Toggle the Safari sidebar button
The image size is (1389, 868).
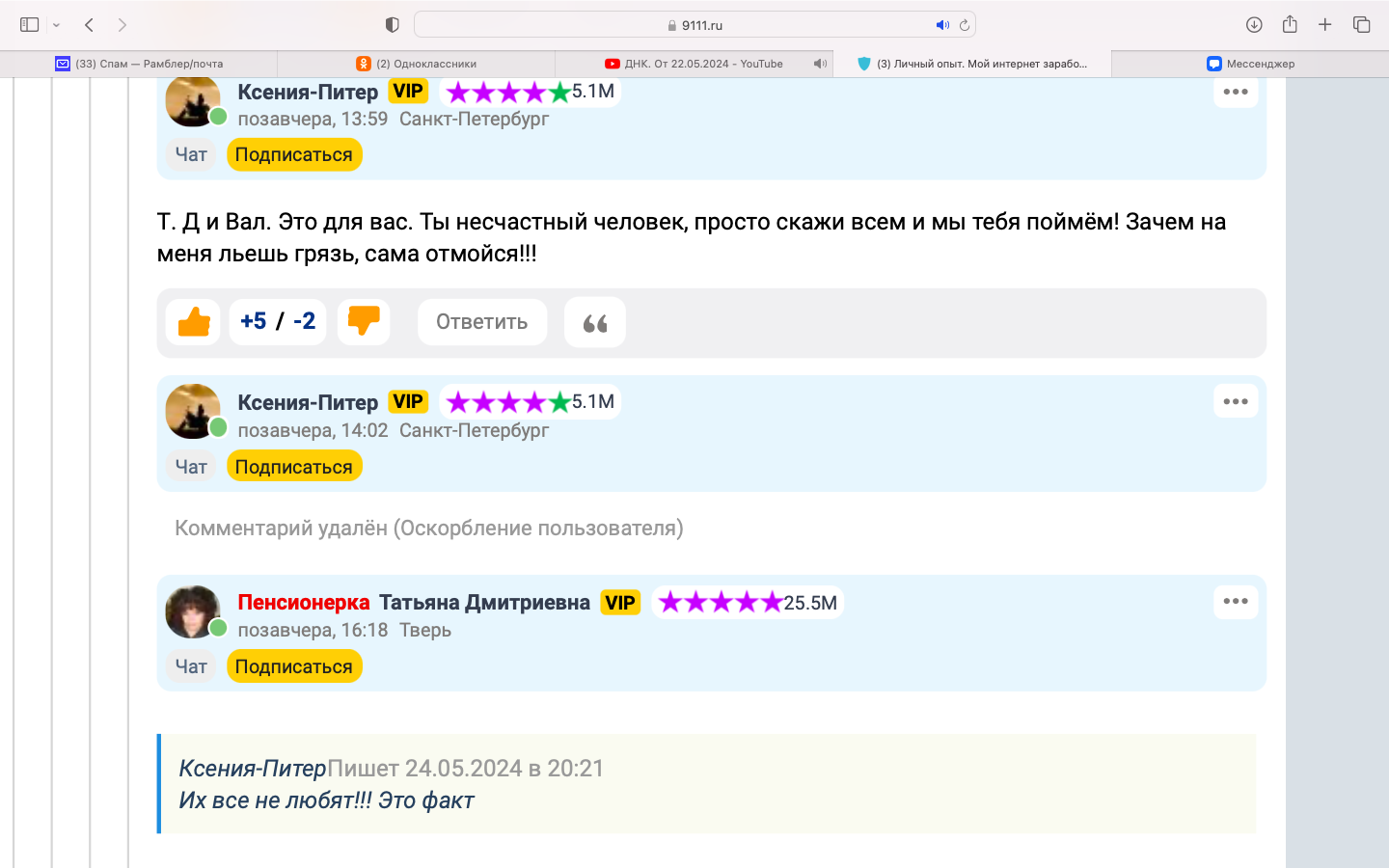30,25
